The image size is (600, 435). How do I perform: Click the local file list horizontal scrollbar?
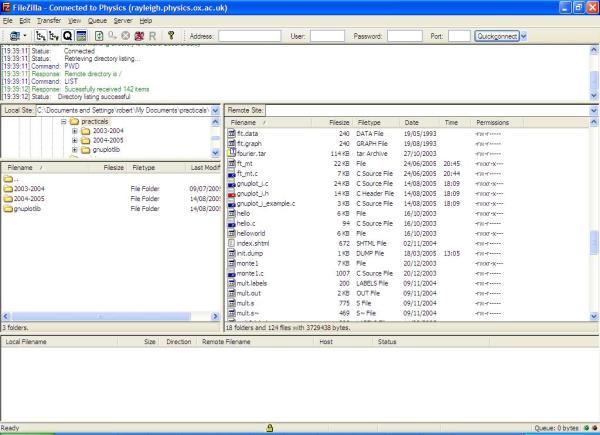[101, 316]
